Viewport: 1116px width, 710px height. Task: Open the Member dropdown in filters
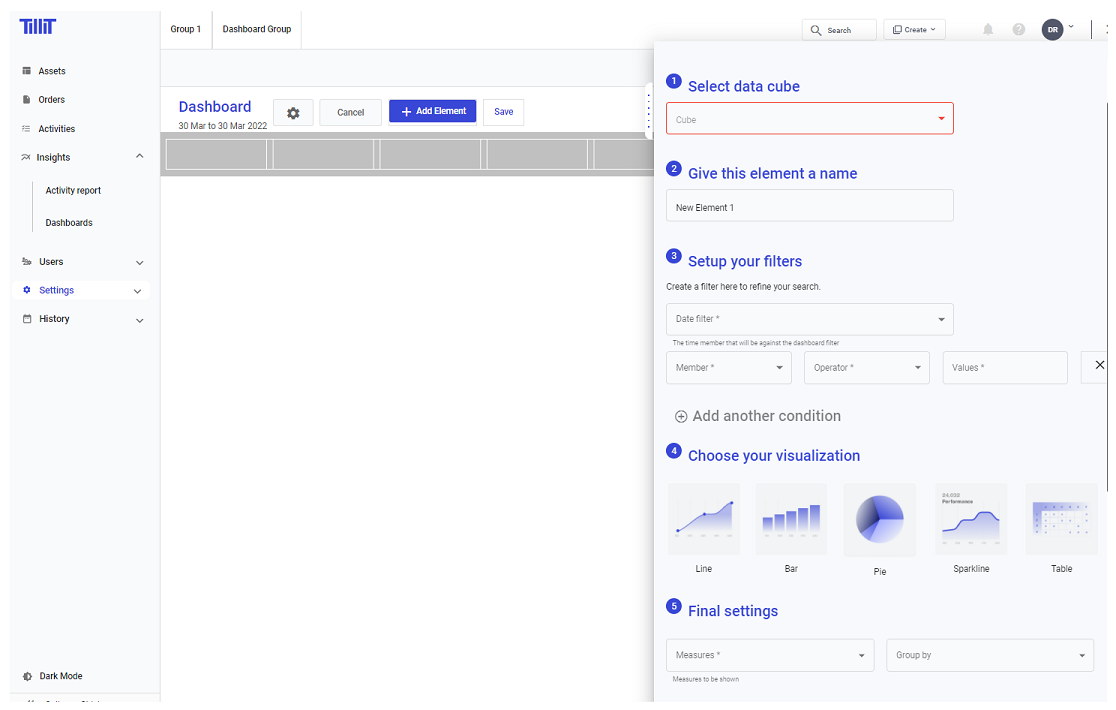click(x=729, y=367)
